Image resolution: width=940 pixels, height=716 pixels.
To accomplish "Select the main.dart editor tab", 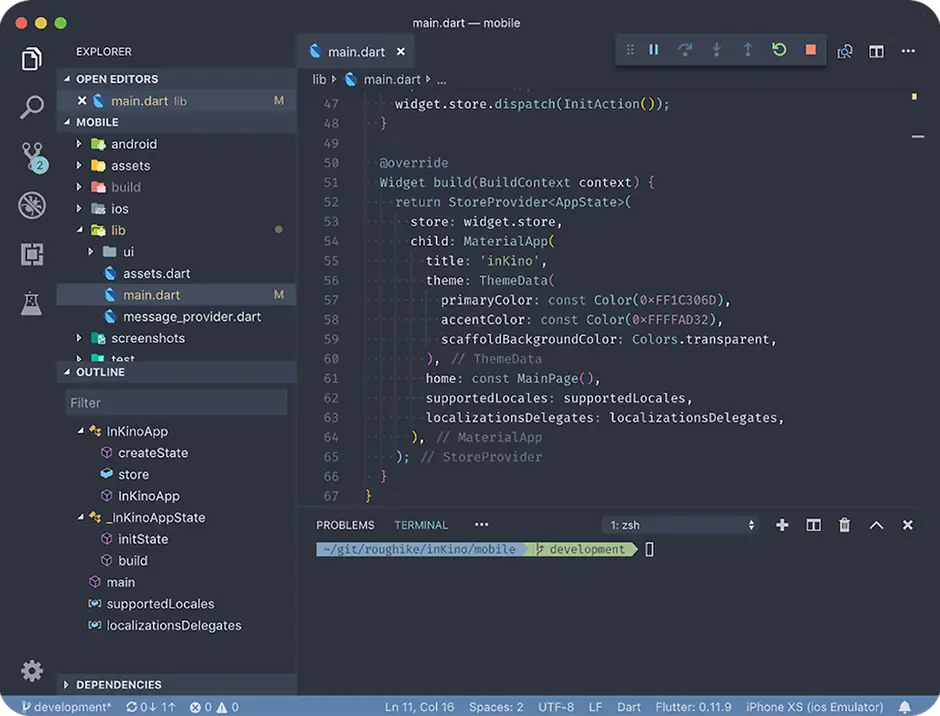I will click(356, 52).
